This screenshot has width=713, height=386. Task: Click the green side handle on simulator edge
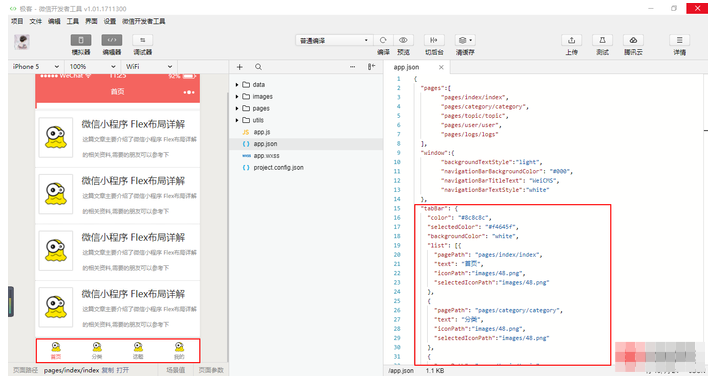11,301
